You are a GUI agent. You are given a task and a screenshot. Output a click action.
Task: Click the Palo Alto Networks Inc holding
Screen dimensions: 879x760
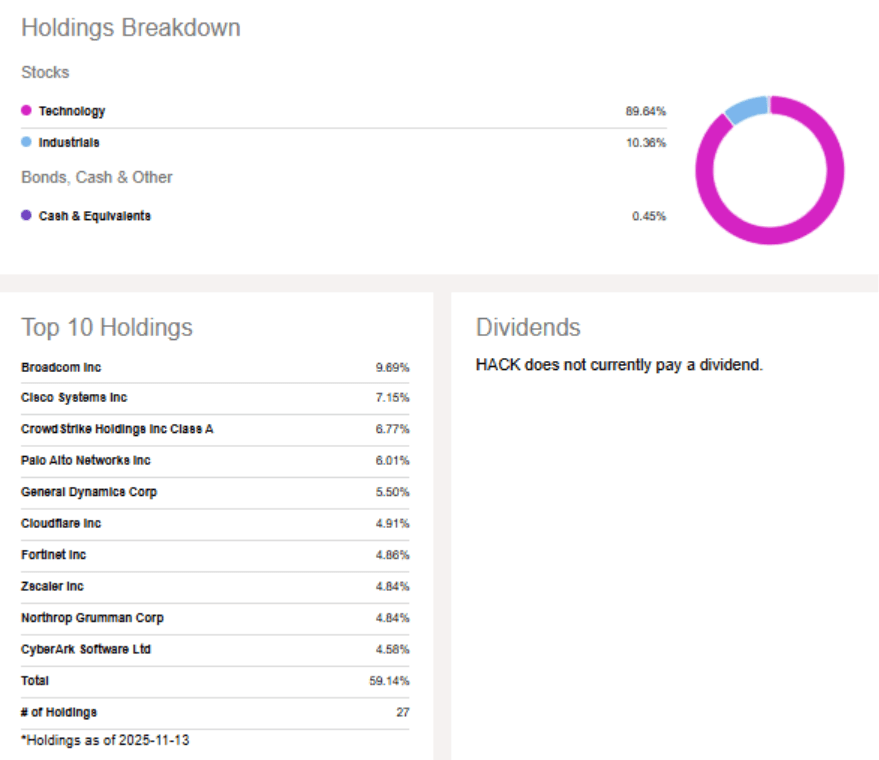[x=86, y=461]
